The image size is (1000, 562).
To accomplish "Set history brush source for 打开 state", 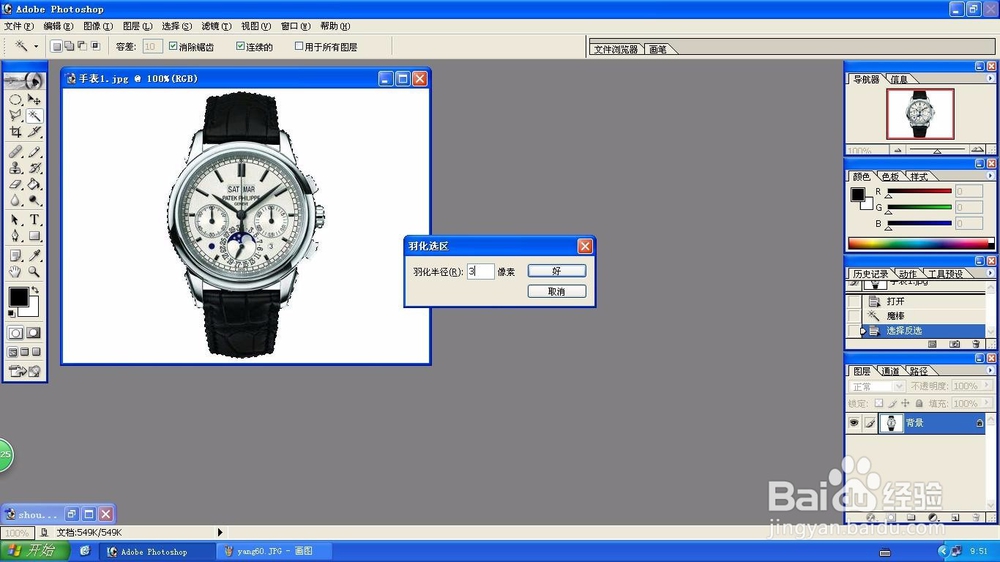I will point(854,301).
